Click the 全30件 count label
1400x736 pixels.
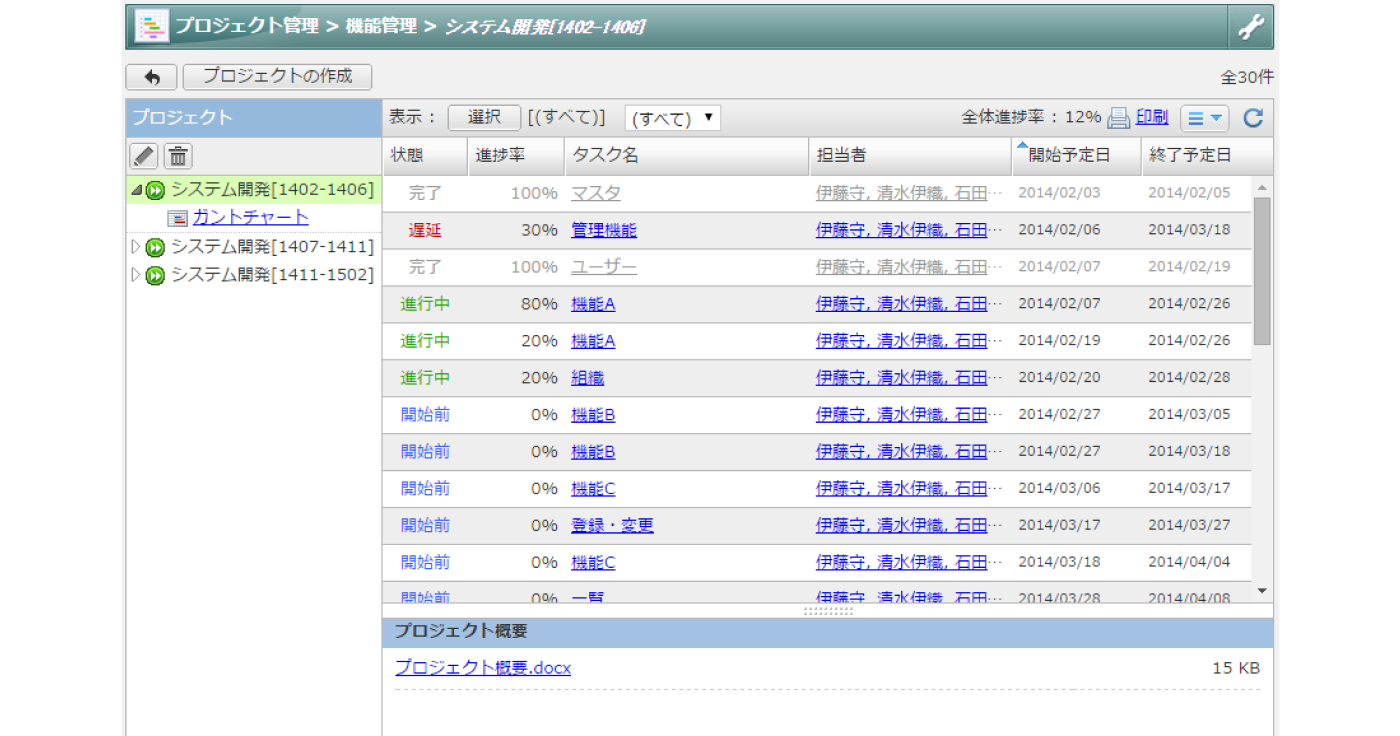(x=1247, y=77)
